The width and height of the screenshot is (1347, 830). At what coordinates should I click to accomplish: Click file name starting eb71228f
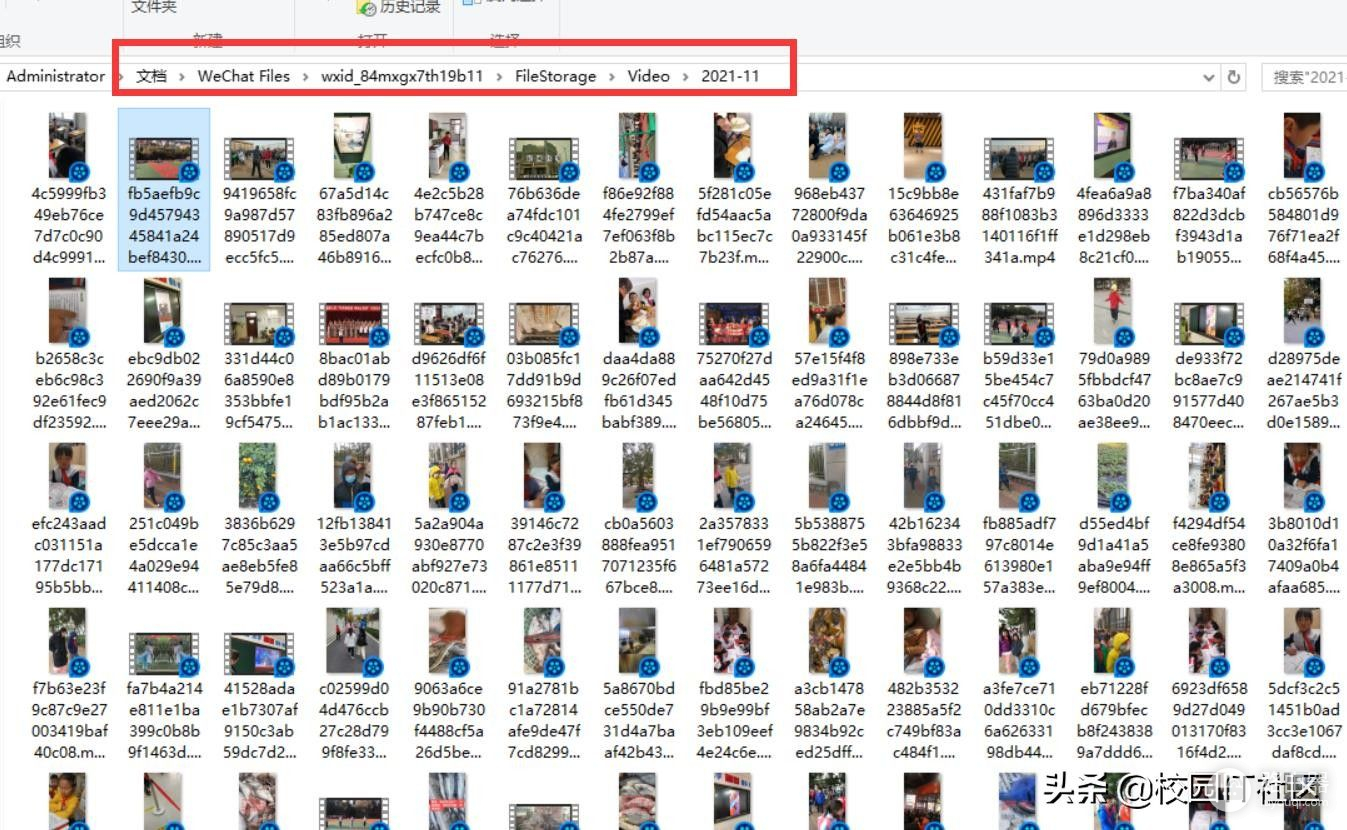[x=1113, y=720]
